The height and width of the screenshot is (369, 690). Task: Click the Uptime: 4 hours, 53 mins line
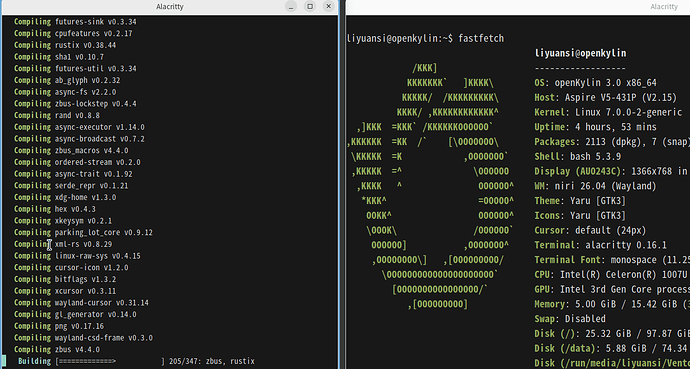point(596,127)
